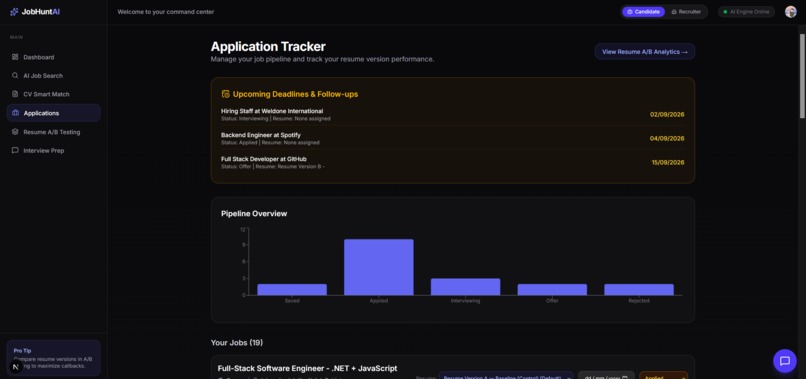Click JobHuntAI brand name
Screen dimensions: 806x379
click(41, 12)
